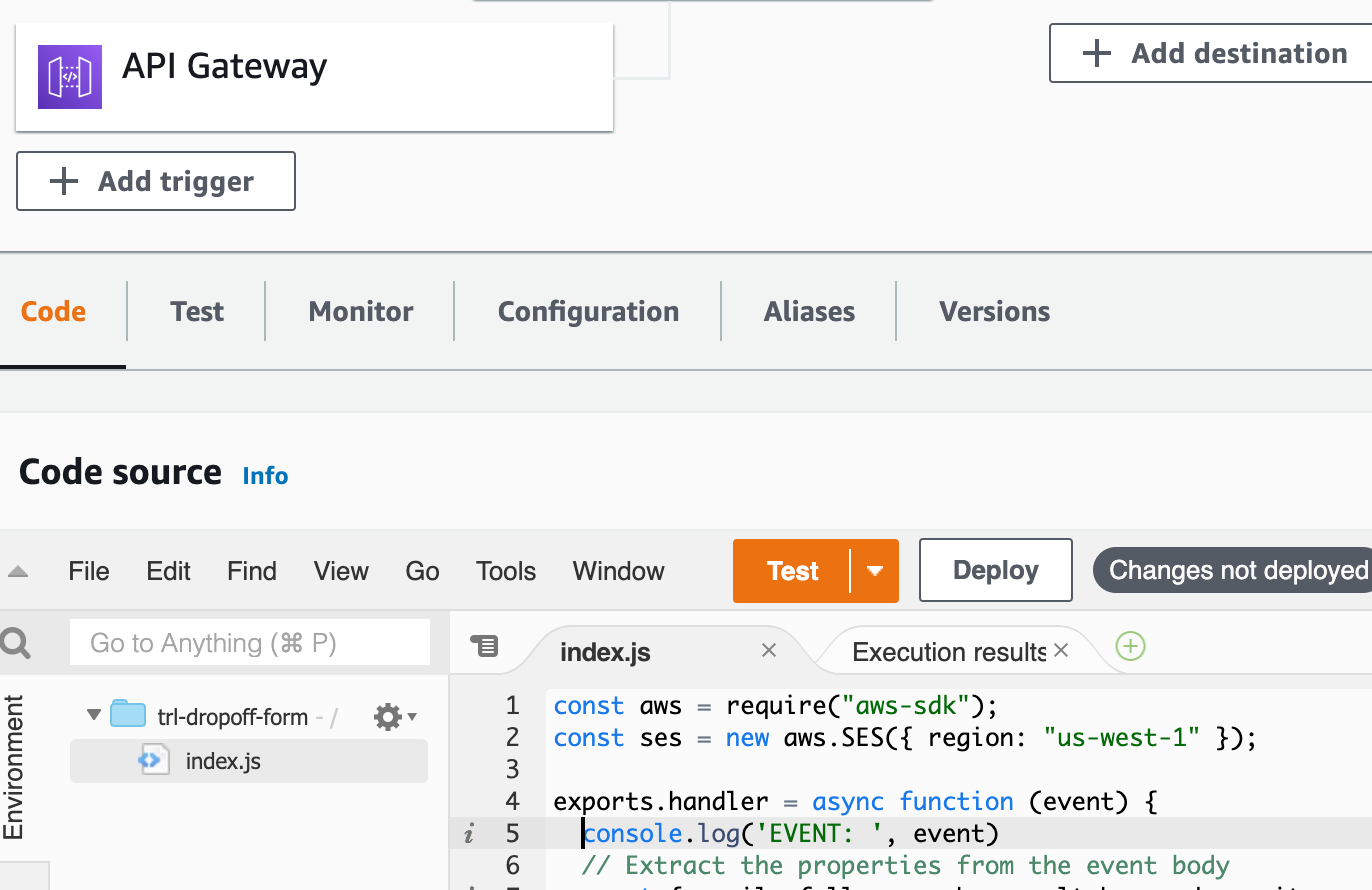This screenshot has width=1372, height=890.
Task: Close the Execution results tab
Action: pos(1061,651)
